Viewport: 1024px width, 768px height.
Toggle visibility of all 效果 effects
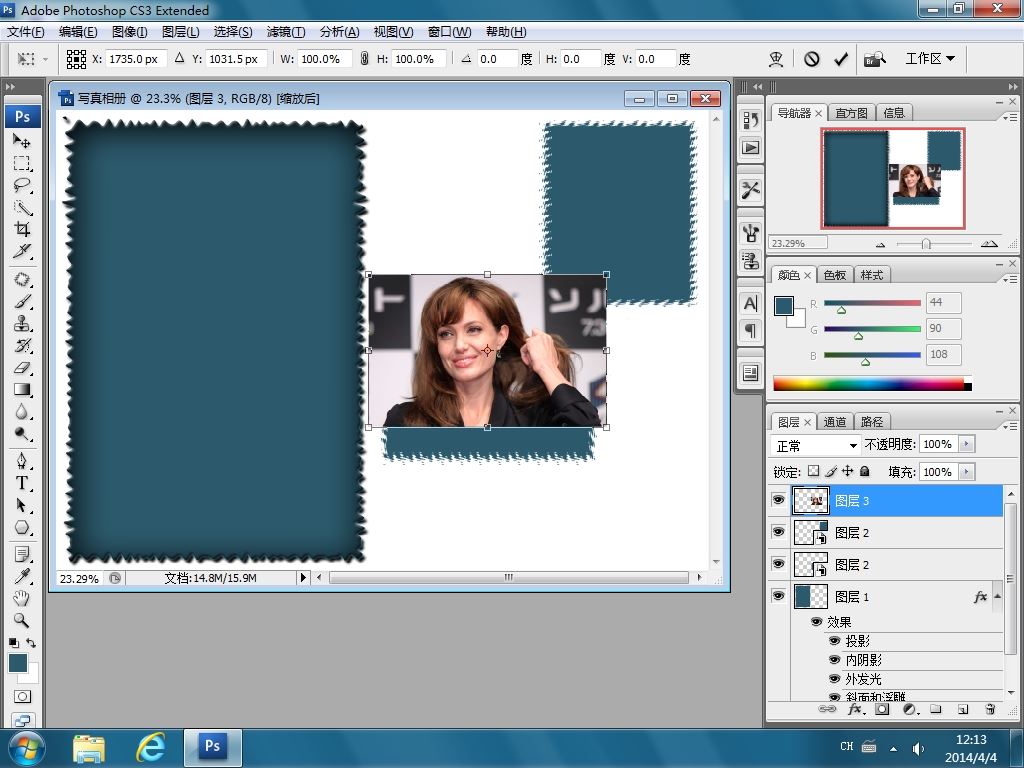click(816, 621)
